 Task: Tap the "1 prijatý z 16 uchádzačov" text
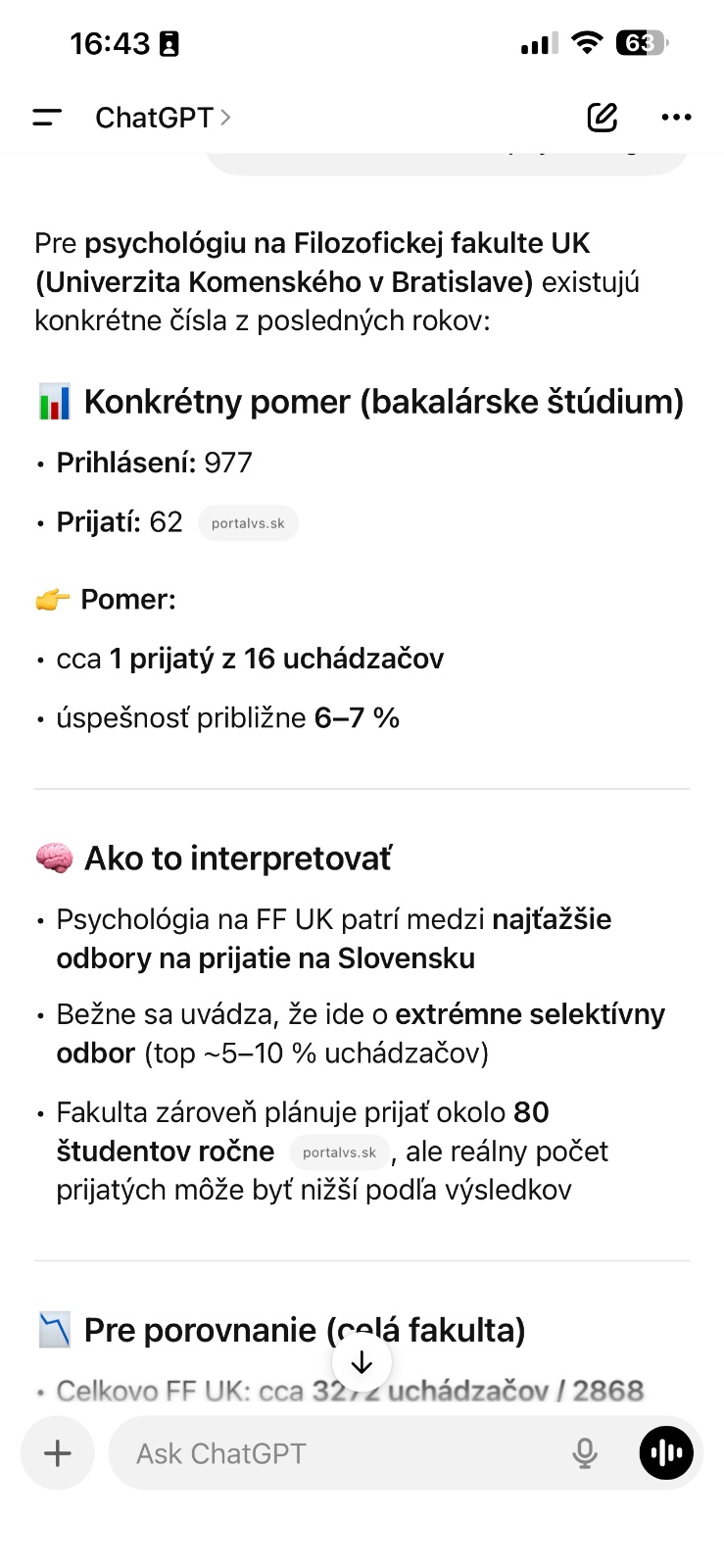tap(276, 659)
